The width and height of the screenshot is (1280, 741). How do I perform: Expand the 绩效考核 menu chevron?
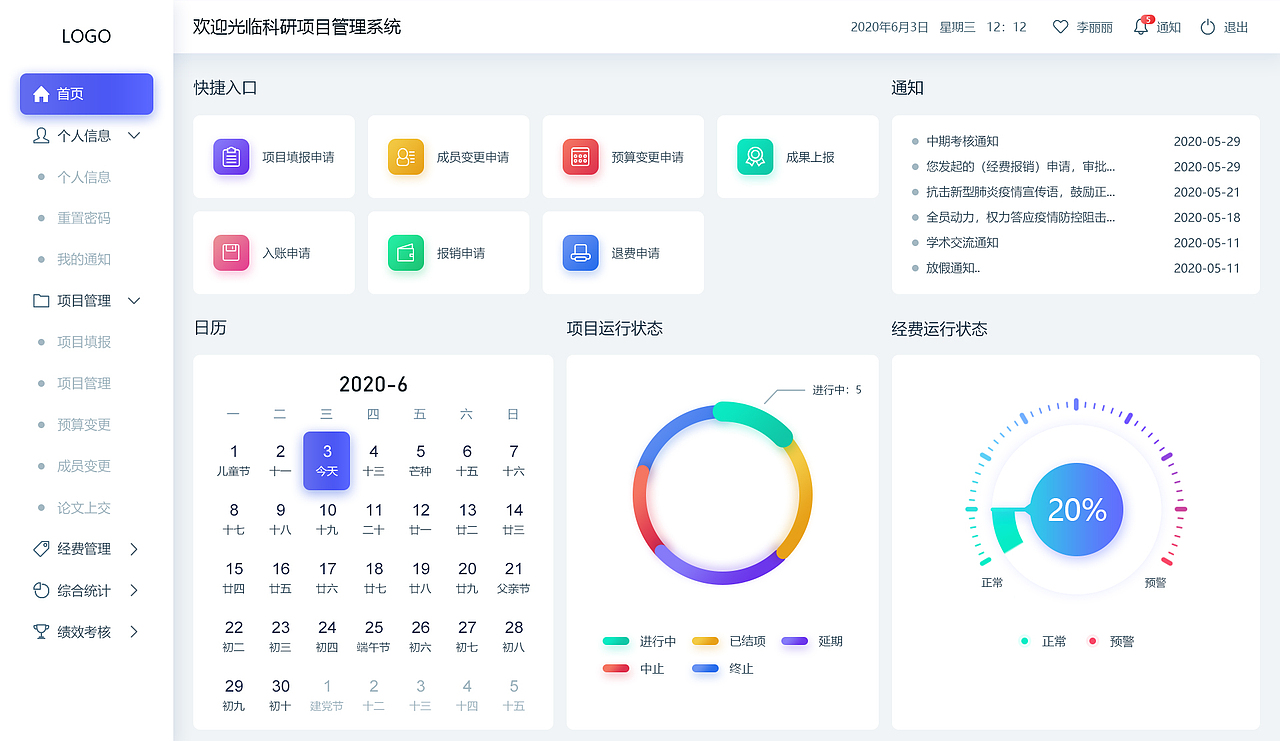pyautogui.click(x=134, y=631)
